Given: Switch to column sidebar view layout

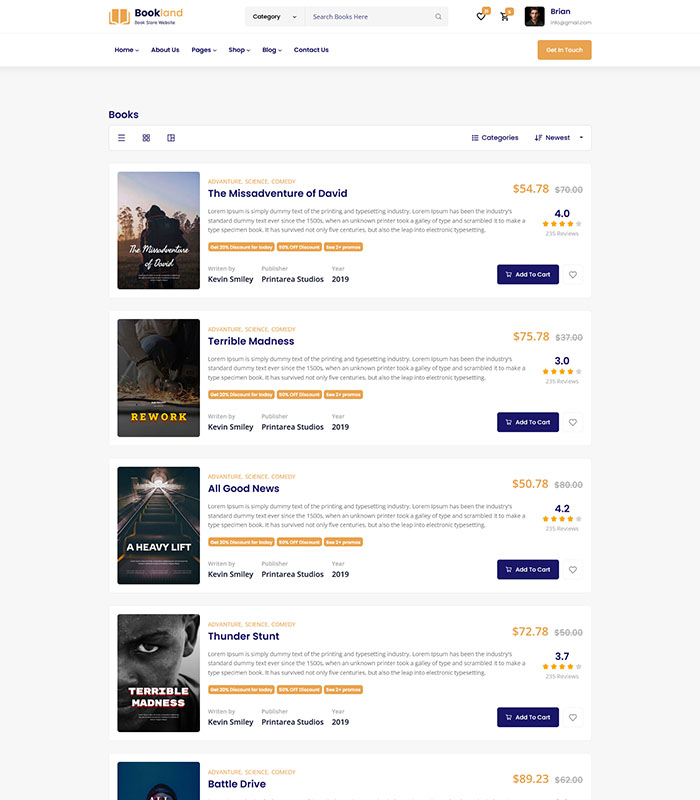Looking at the screenshot, I should tap(171, 138).
